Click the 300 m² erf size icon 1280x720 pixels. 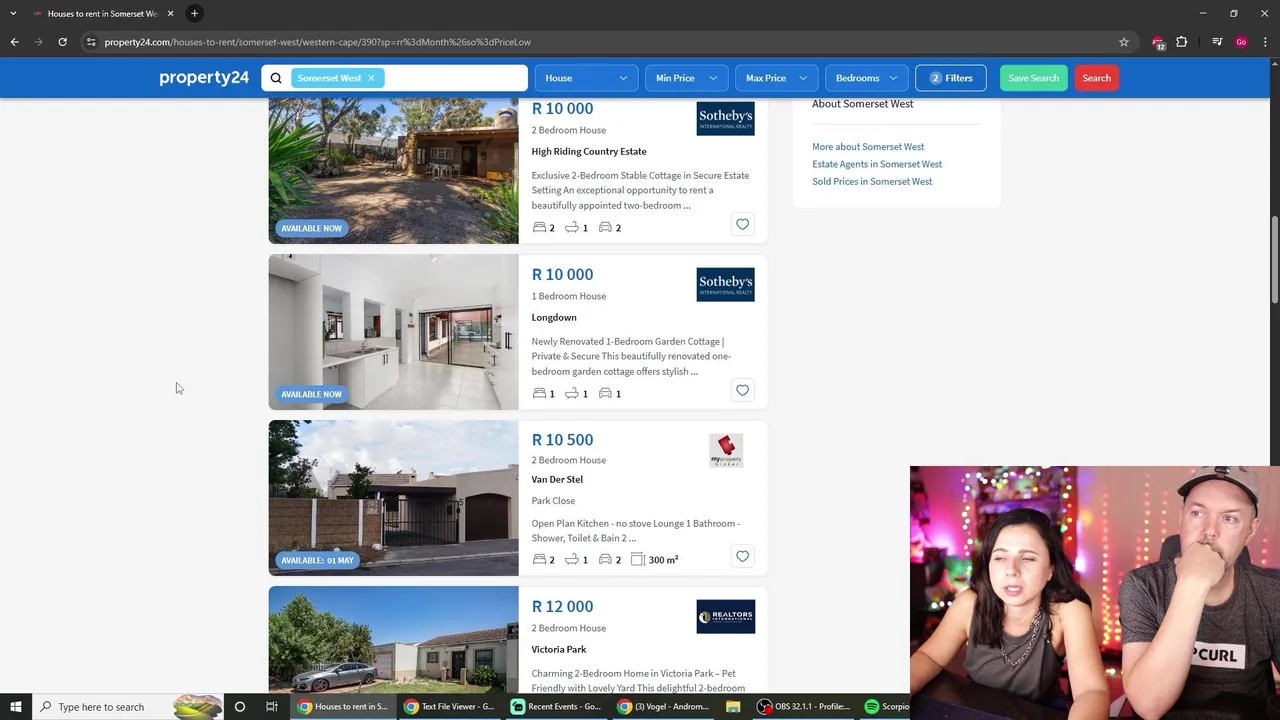pos(638,559)
